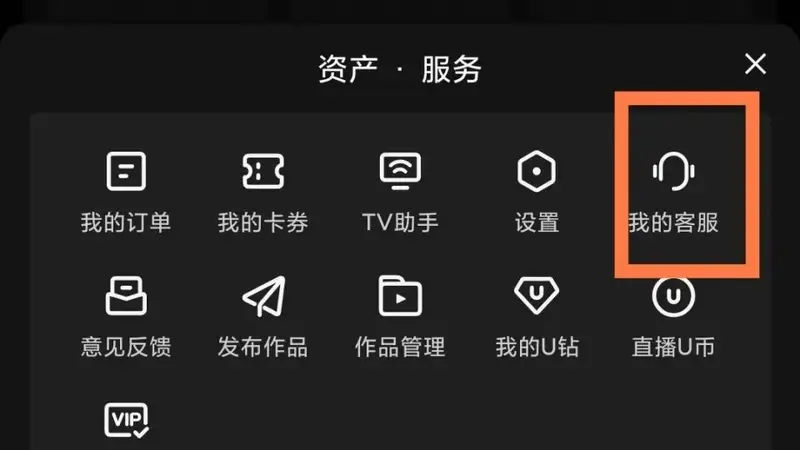Contact support via the headset icon
800x450 pixels.
point(673,171)
